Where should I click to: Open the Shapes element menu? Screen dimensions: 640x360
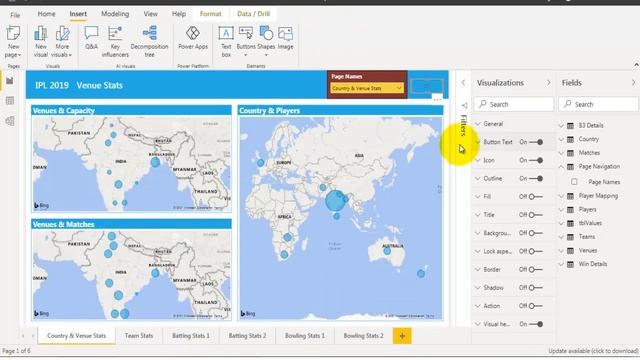pyautogui.click(x=266, y=41)
